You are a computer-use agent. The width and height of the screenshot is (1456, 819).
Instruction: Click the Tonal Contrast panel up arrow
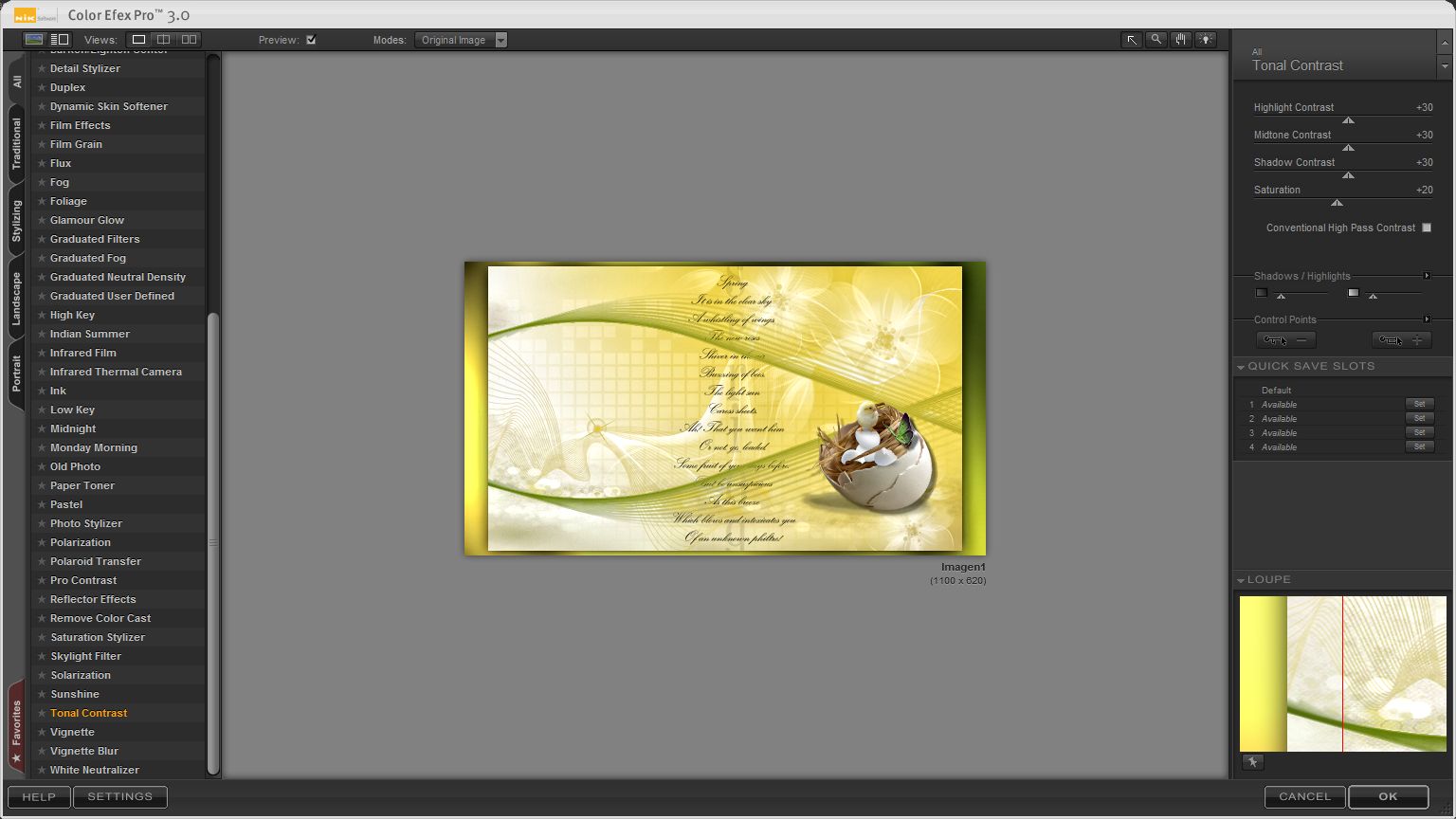coord(1445,44)
